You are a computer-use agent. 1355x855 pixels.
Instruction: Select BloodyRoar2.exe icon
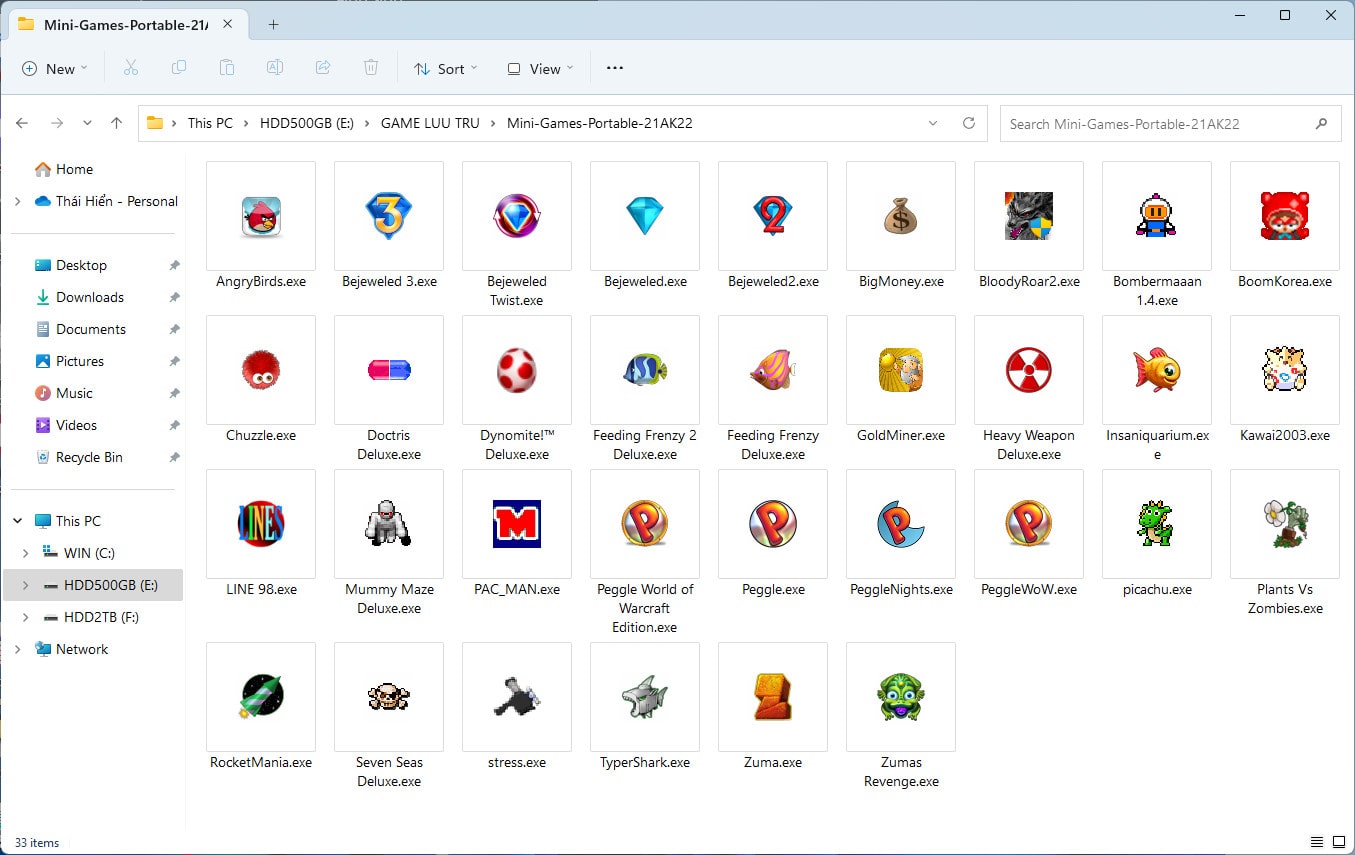pos(1029,216)
